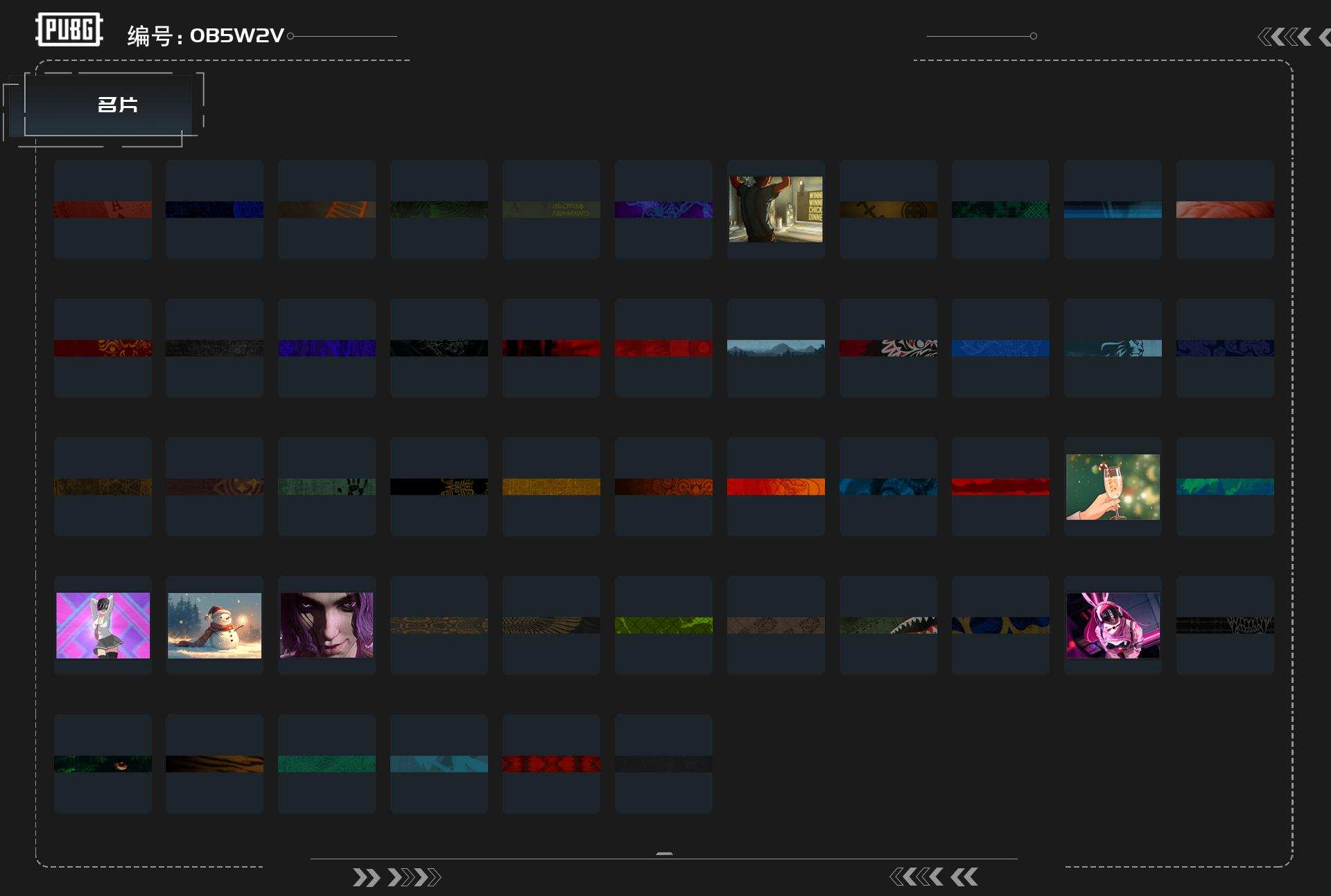
Task: Select the pink bunny helmet namecard
Action: [x=1113, y=625]
